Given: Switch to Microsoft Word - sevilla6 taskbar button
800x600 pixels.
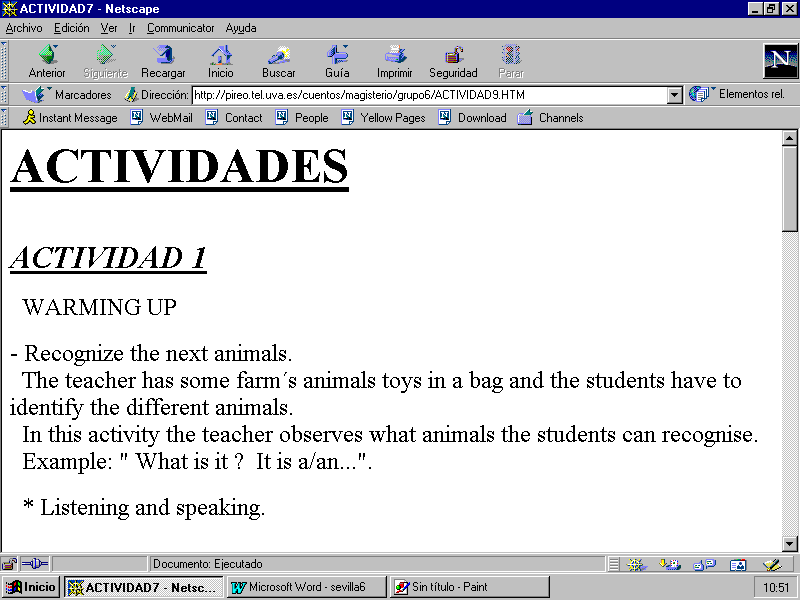Looking at the screenshot, I should [x=306, y=587].
